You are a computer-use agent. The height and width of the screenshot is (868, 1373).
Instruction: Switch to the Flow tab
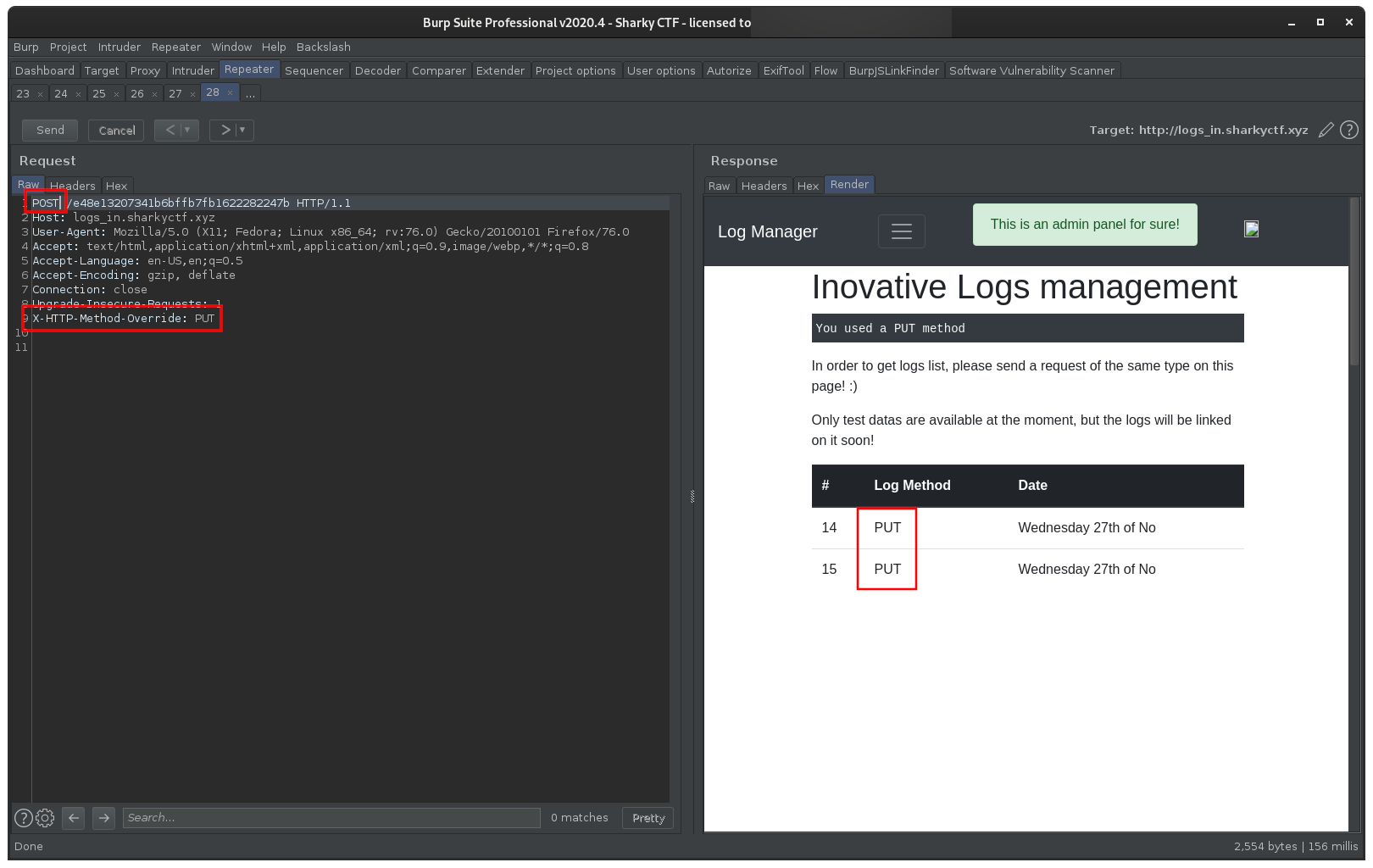pos(826,71)
